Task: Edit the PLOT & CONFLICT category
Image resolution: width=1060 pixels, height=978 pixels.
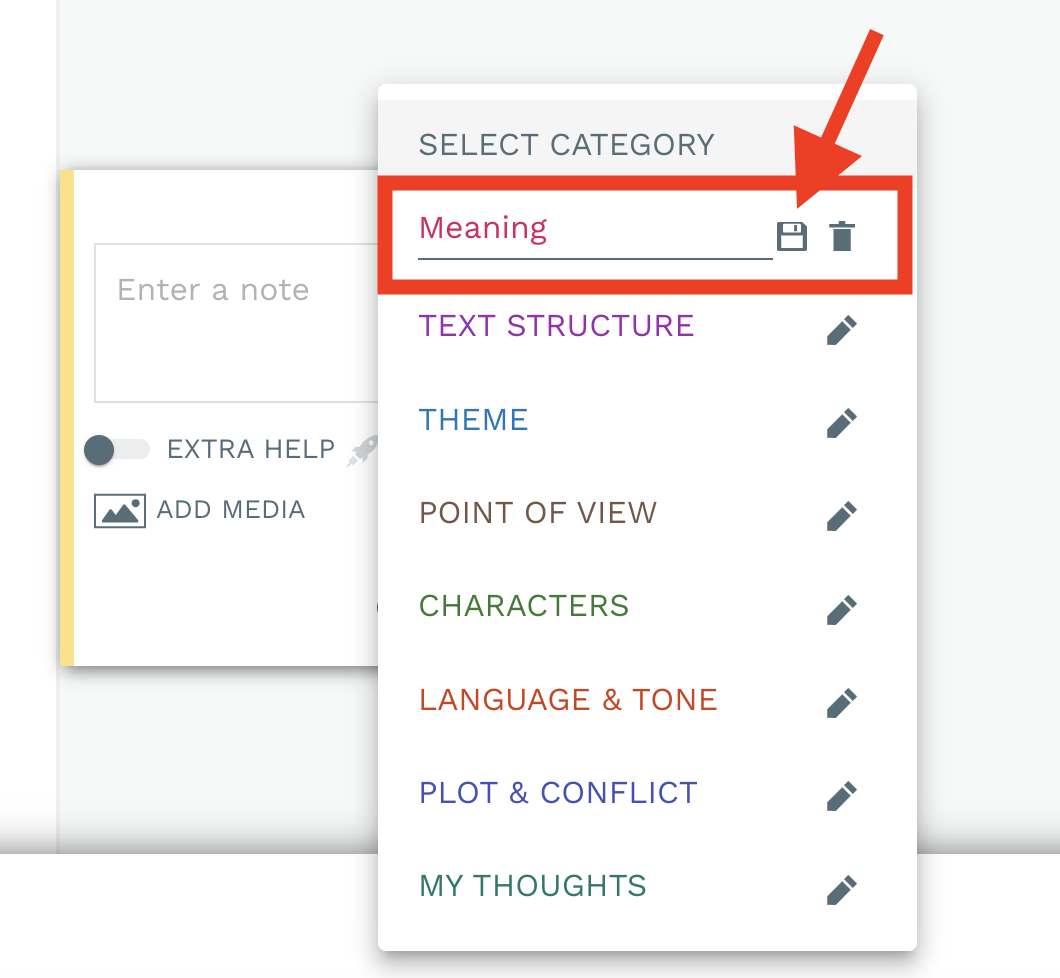Action: point(842,797)
